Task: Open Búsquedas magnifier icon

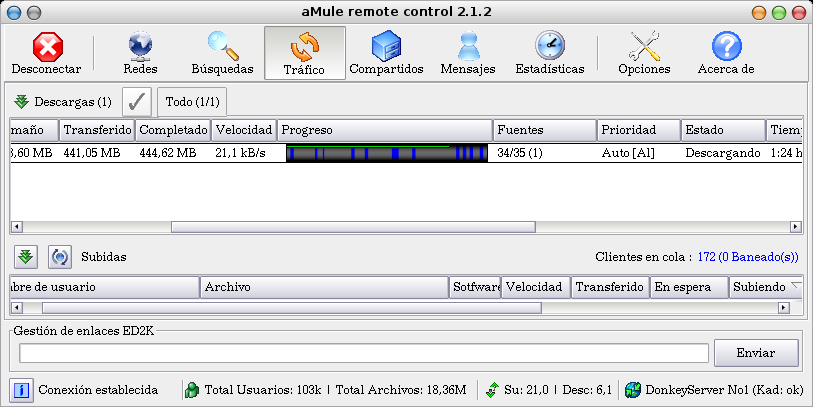Action: point(222,47)
